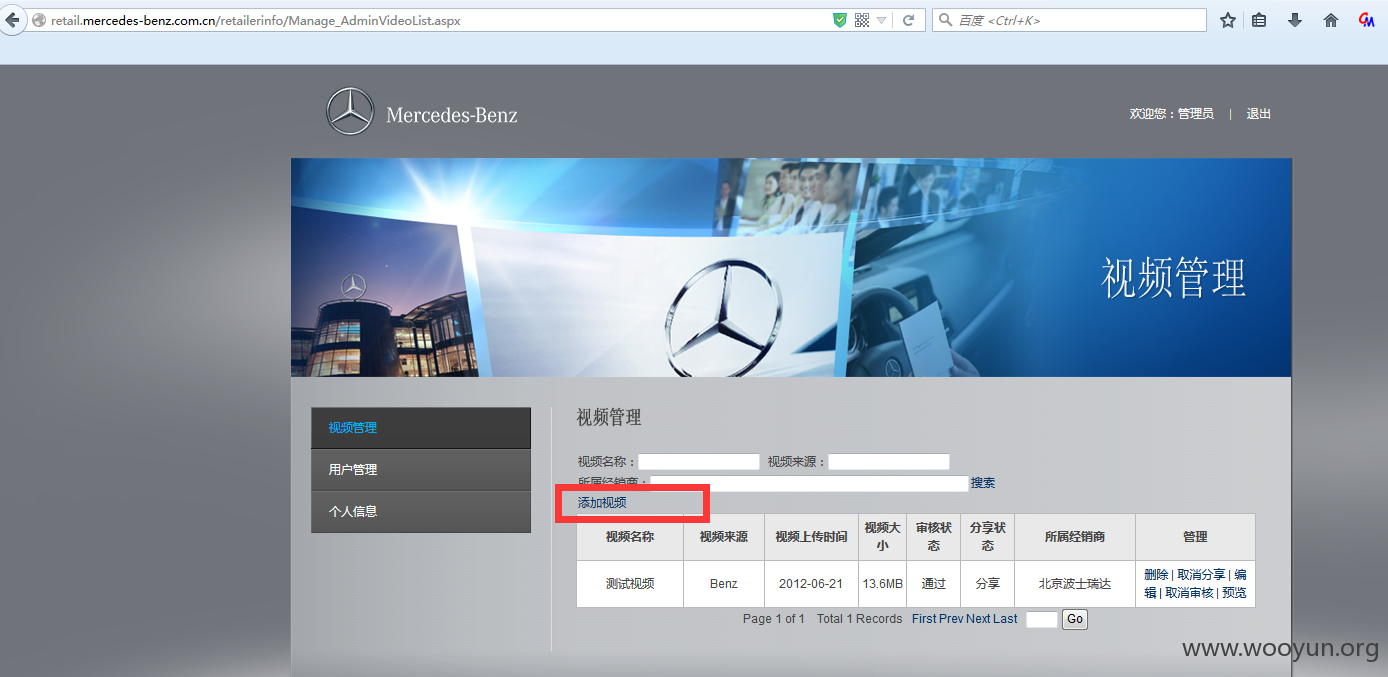Open the QR code icon in address bar
This screenshot has height=677, width=1388.
pyautogui.click(x=862, y=20)
